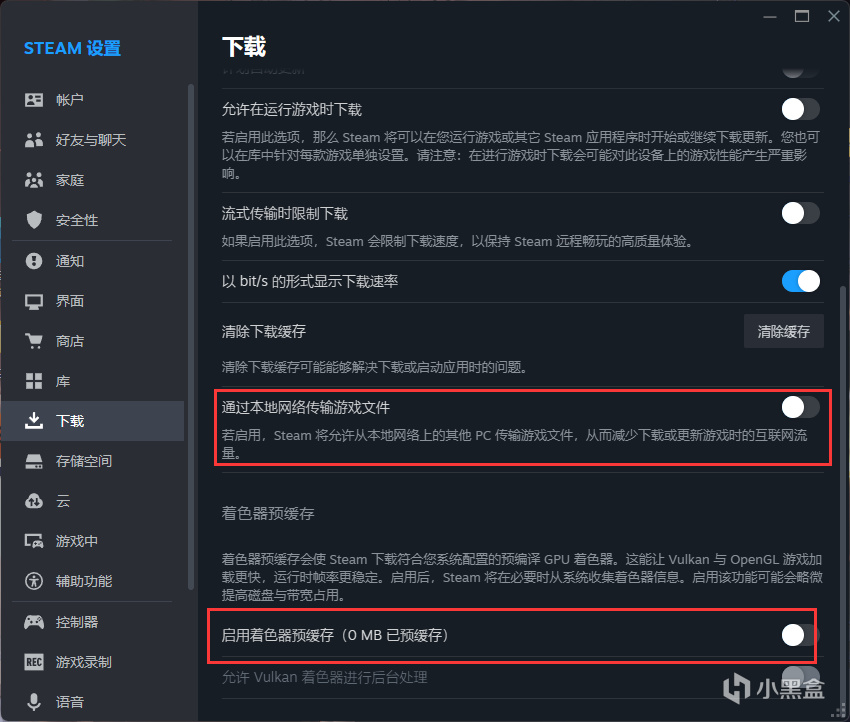Switch to 安全性 settings
Screen dimensions: 850x722
93,220
